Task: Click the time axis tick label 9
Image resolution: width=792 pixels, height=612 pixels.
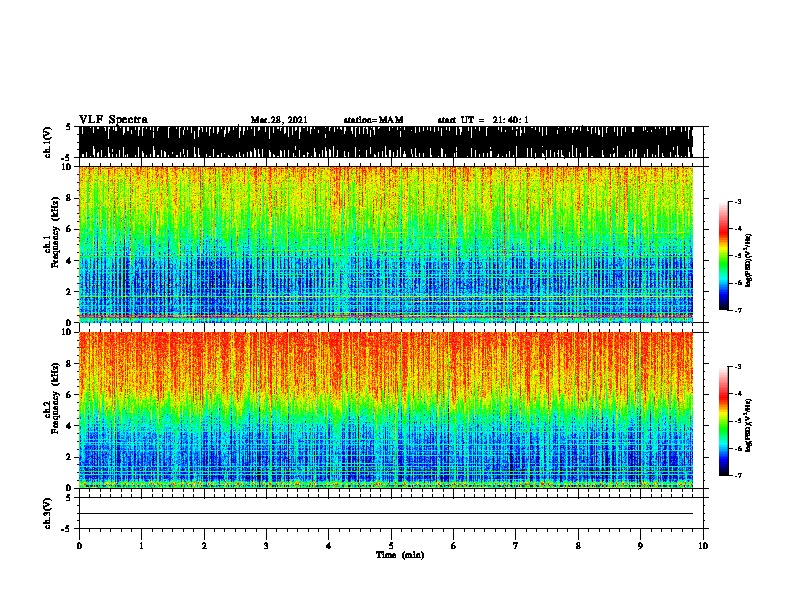Action: (x=640, y=546)
